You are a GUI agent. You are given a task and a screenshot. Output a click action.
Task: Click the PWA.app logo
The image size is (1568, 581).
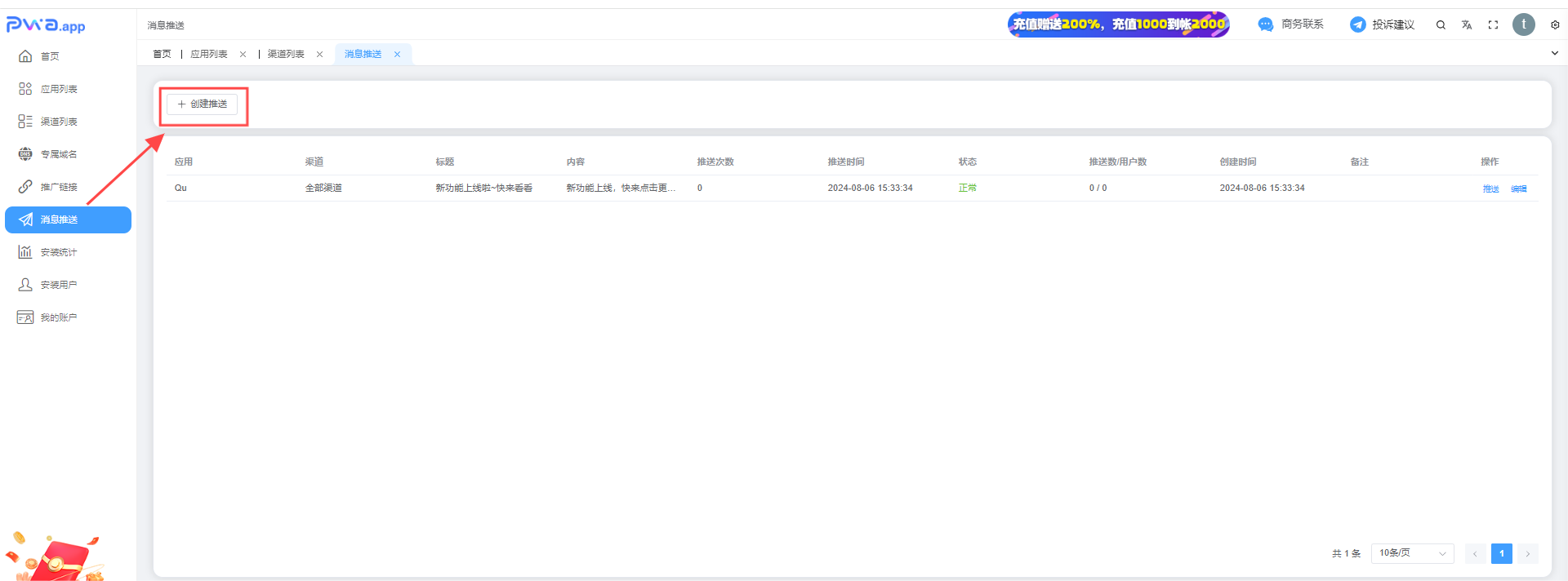[46, 25]
